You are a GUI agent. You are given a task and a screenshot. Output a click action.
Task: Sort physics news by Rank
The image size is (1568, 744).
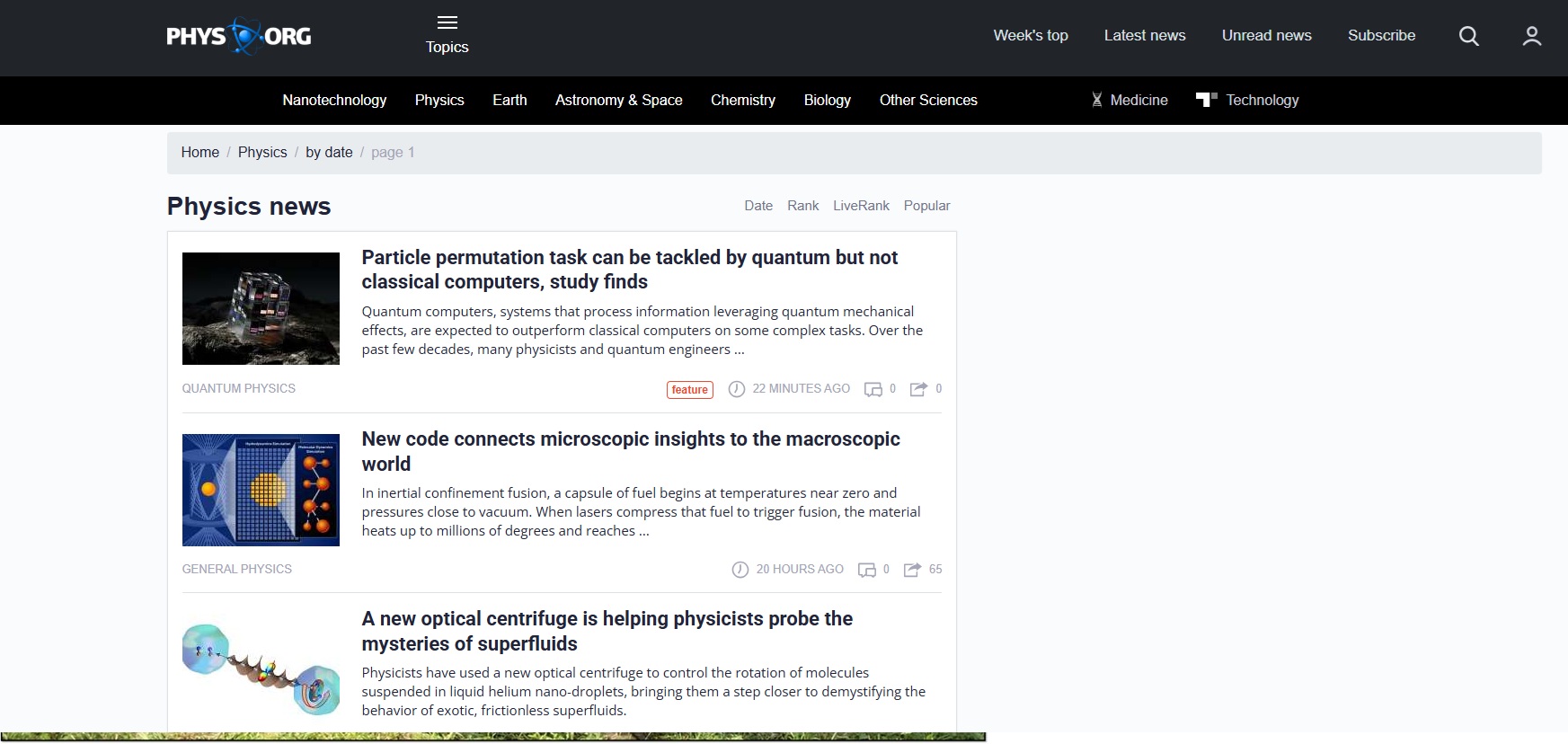802,206
